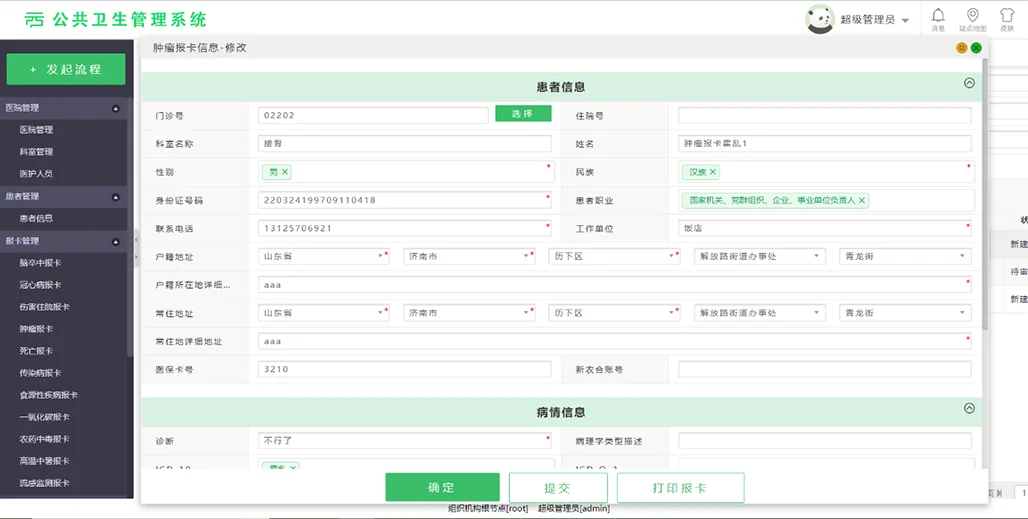Viewport: 1028px width, 519px height.
Task: Click the orange minimize dialog button
Action: click(962, 48)
